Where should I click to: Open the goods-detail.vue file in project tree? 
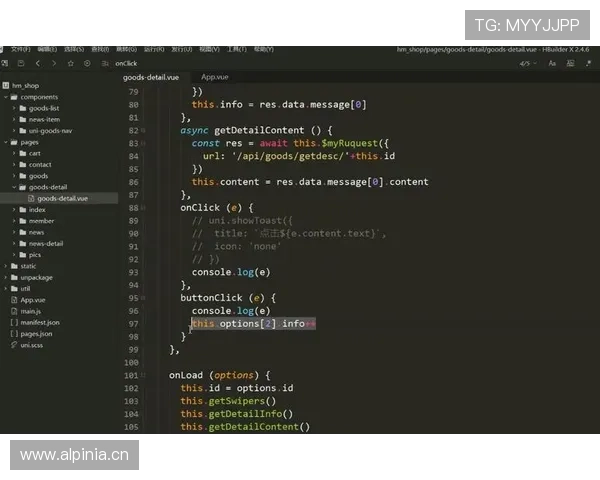[x=62, y=198]
